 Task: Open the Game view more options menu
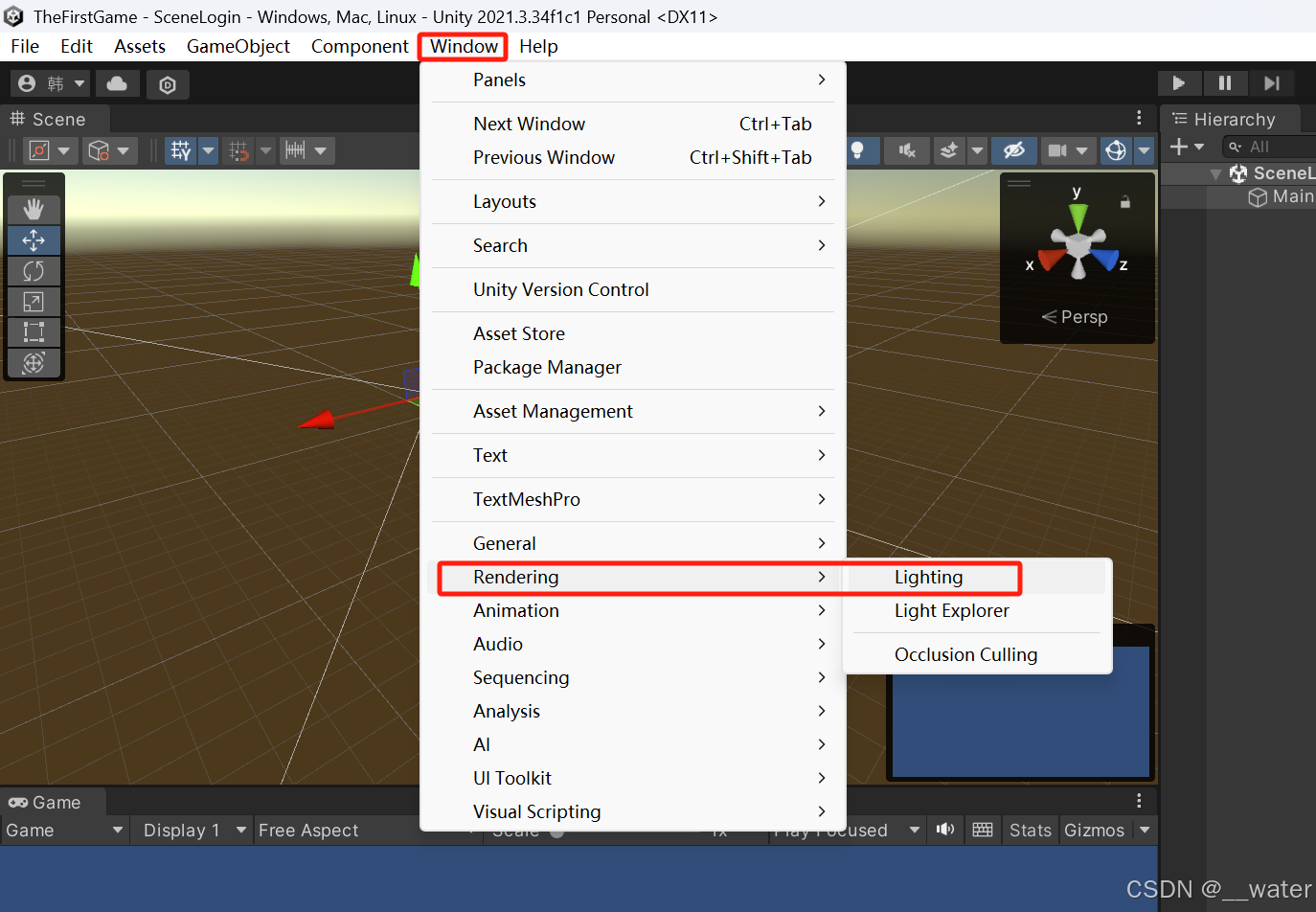tap(1139, 801)
